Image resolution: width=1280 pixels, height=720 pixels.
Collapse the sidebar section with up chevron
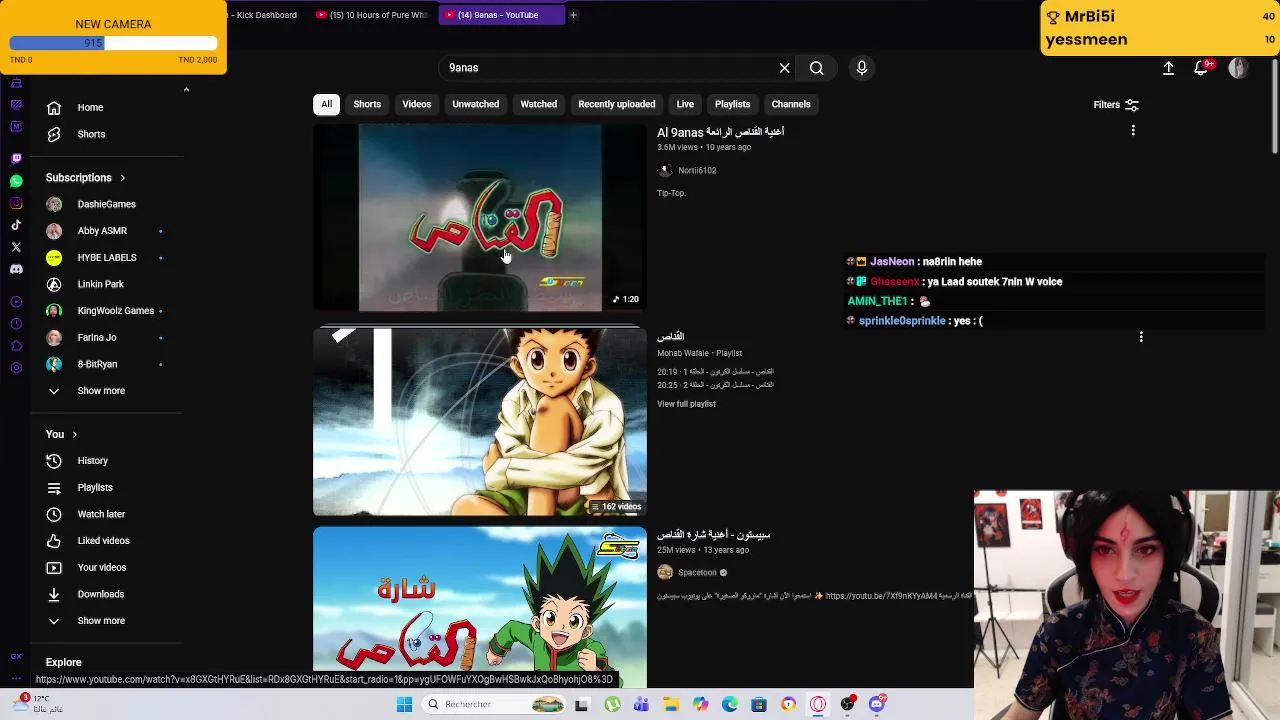186,90
